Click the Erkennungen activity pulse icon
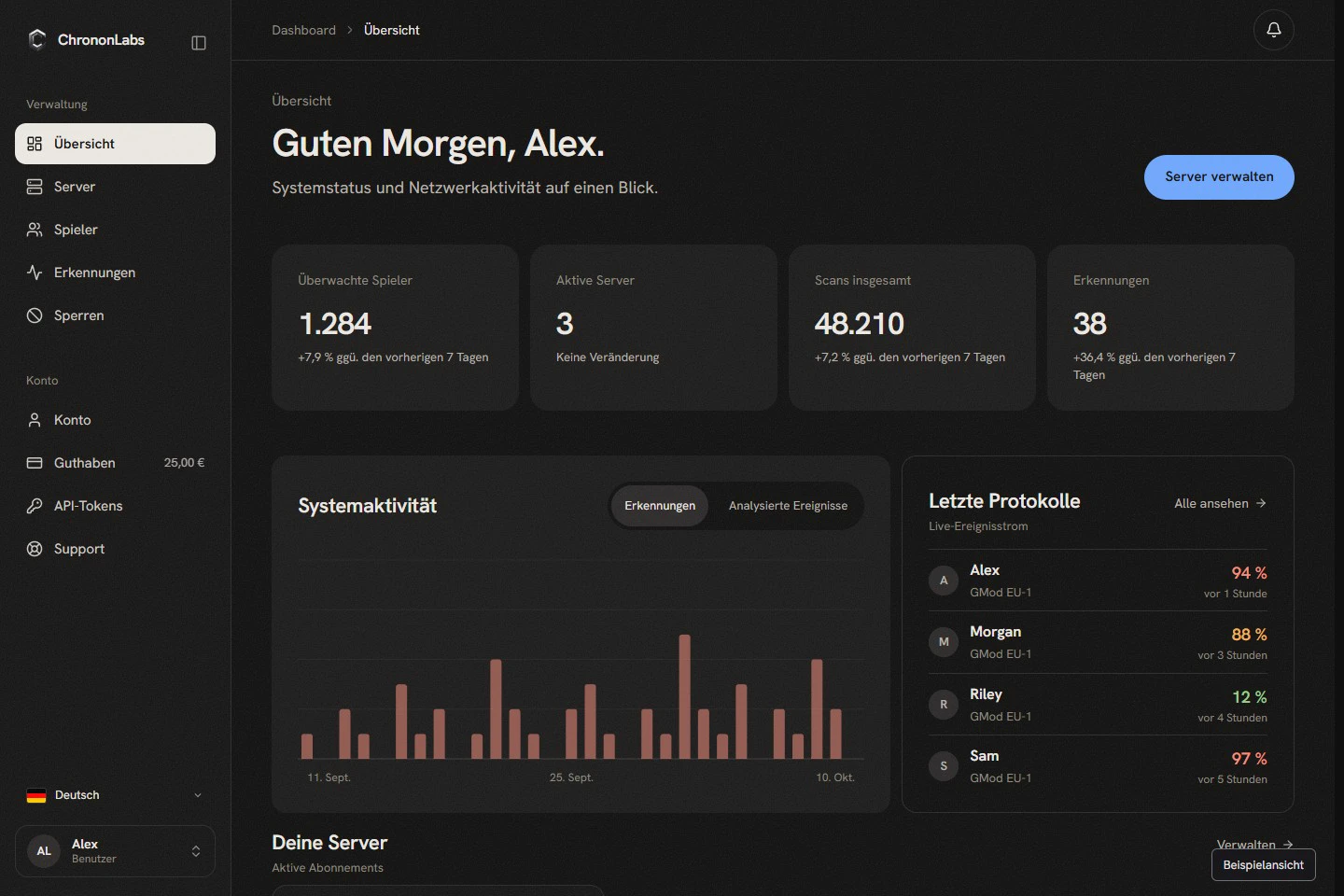This screenshot has width=1344, height=896. tap(35, 273)
